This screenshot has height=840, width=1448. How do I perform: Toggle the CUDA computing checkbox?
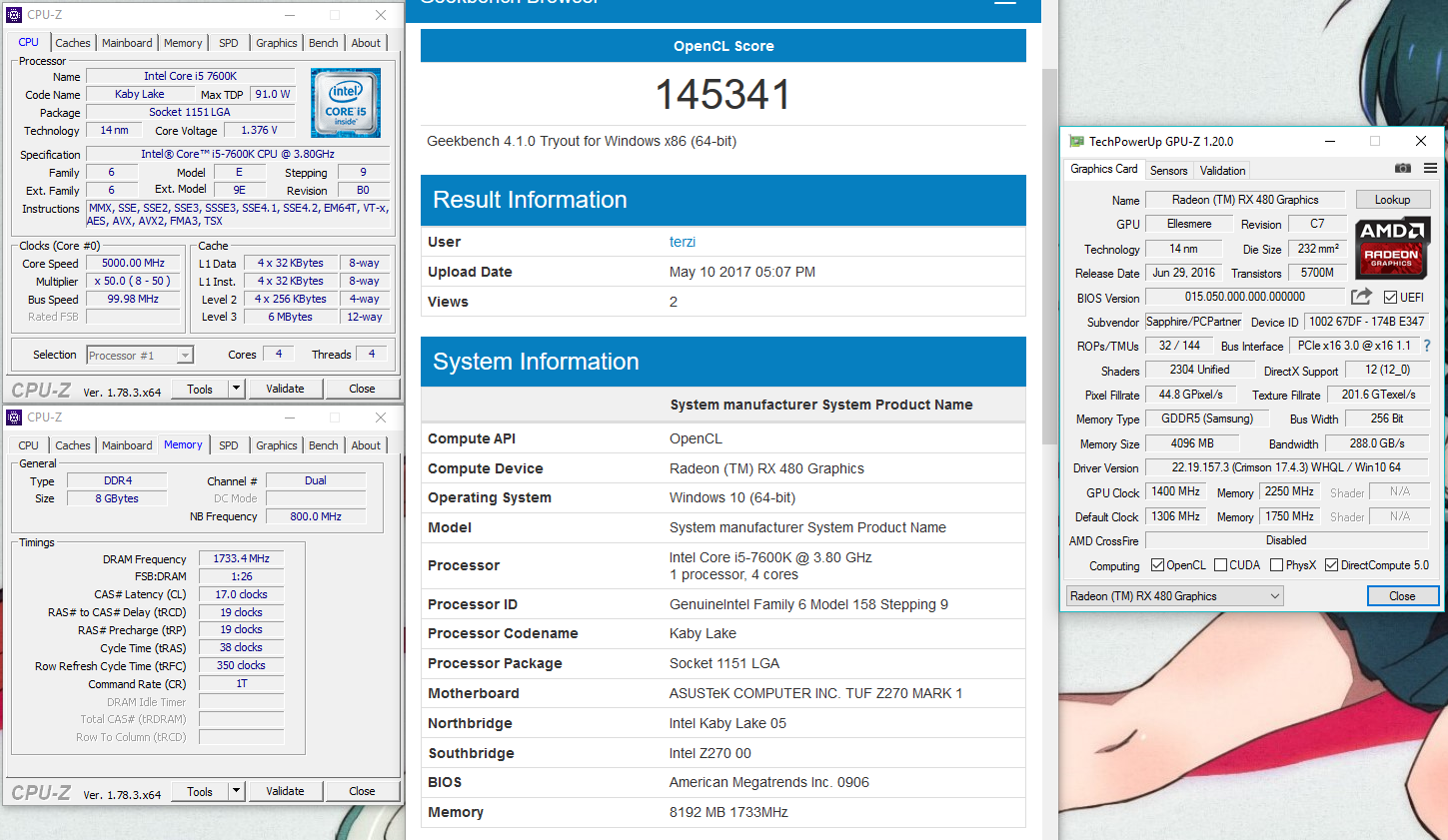coord(1220,565)
